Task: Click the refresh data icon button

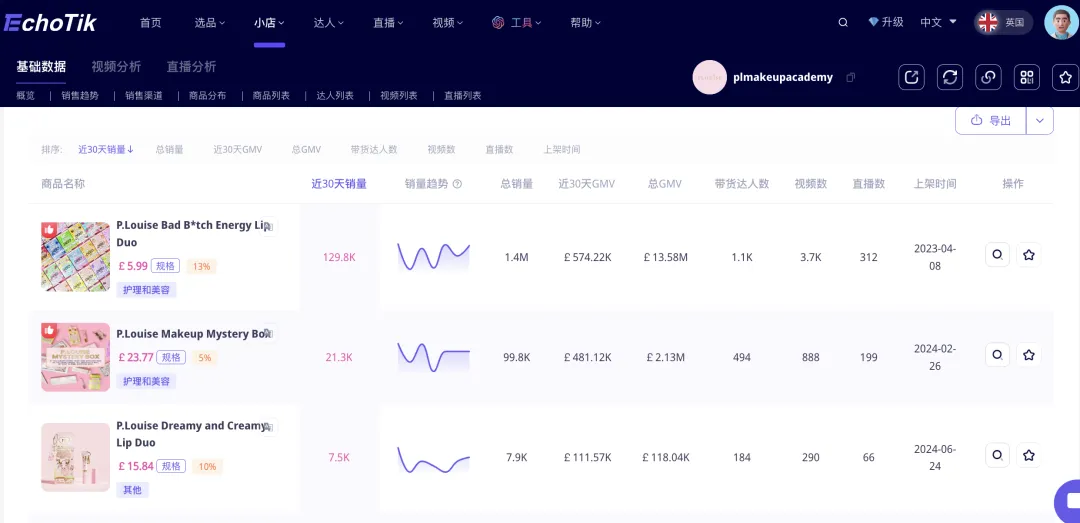Action: click(950, 77)
